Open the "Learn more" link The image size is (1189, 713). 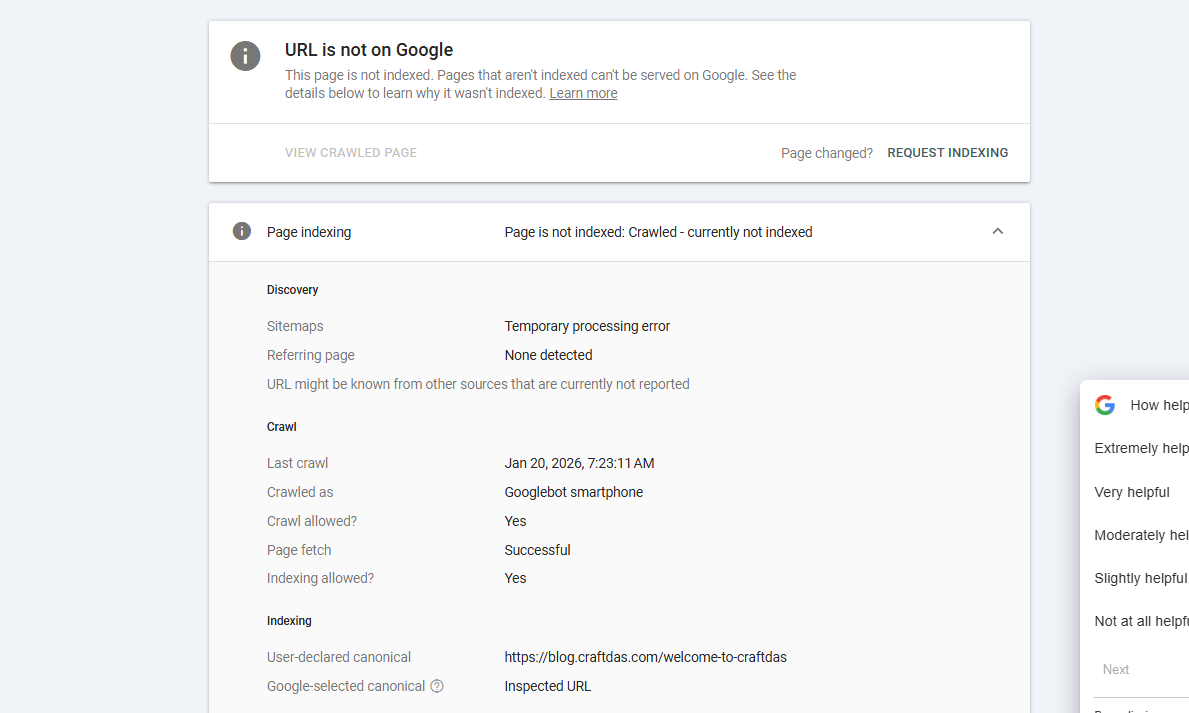point(583,92)
